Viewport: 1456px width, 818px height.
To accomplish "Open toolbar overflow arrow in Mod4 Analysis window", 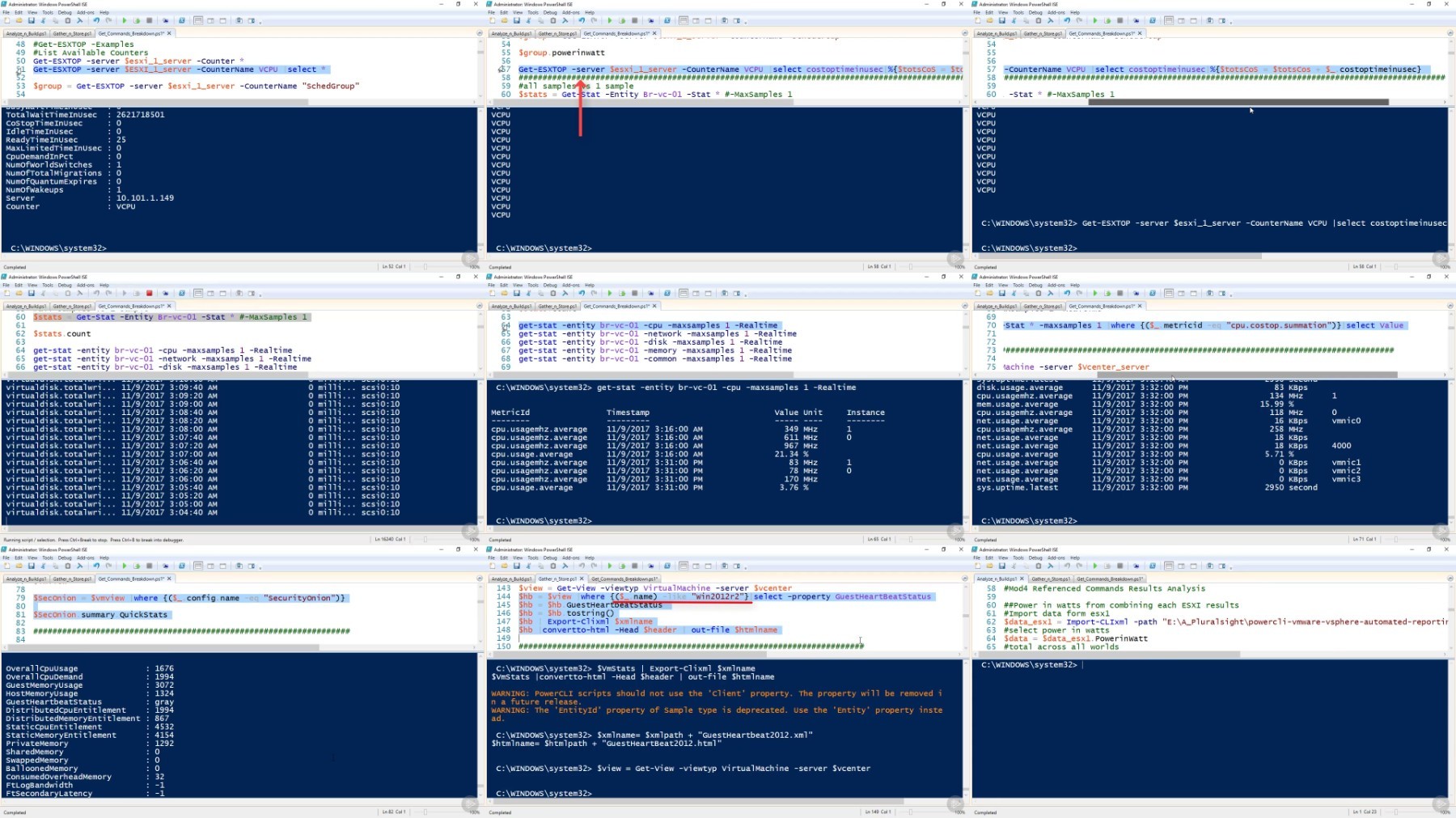I will point(1231,566).
